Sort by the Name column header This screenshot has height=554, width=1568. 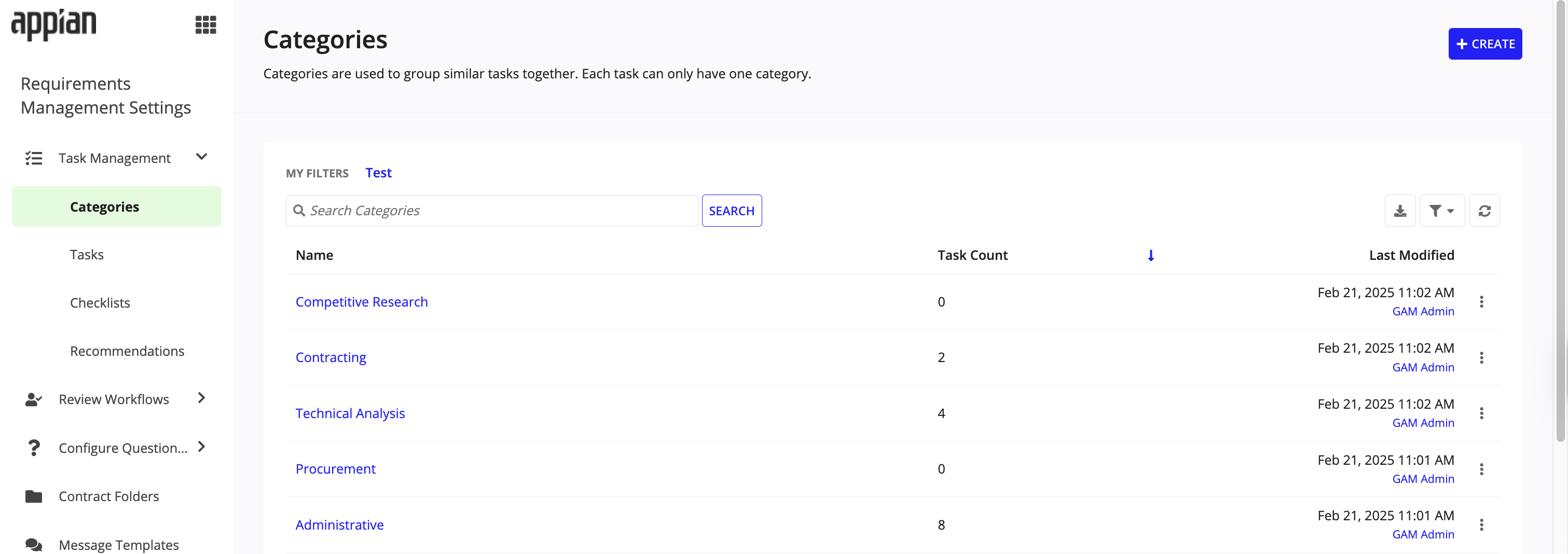(314, 256)
